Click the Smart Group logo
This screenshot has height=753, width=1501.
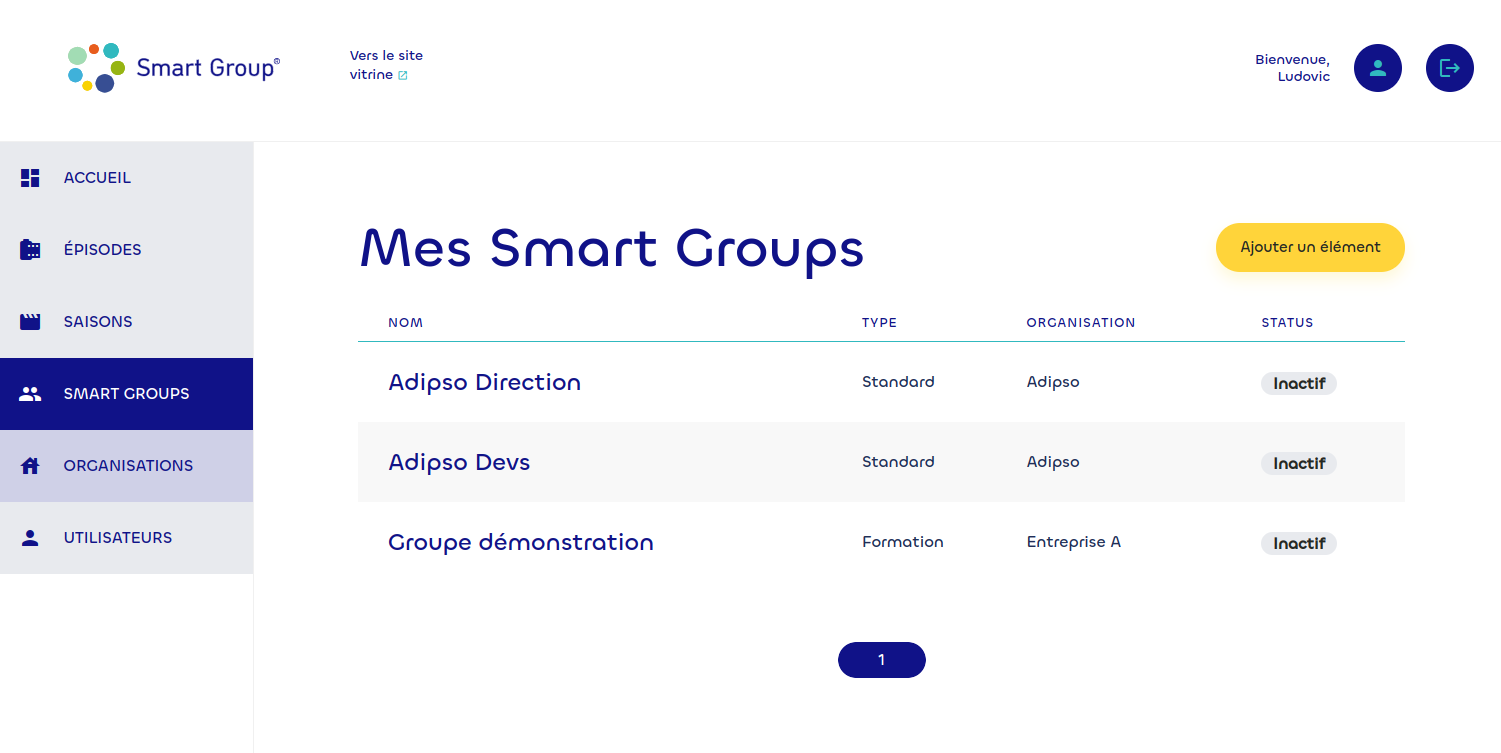[174, 68]
